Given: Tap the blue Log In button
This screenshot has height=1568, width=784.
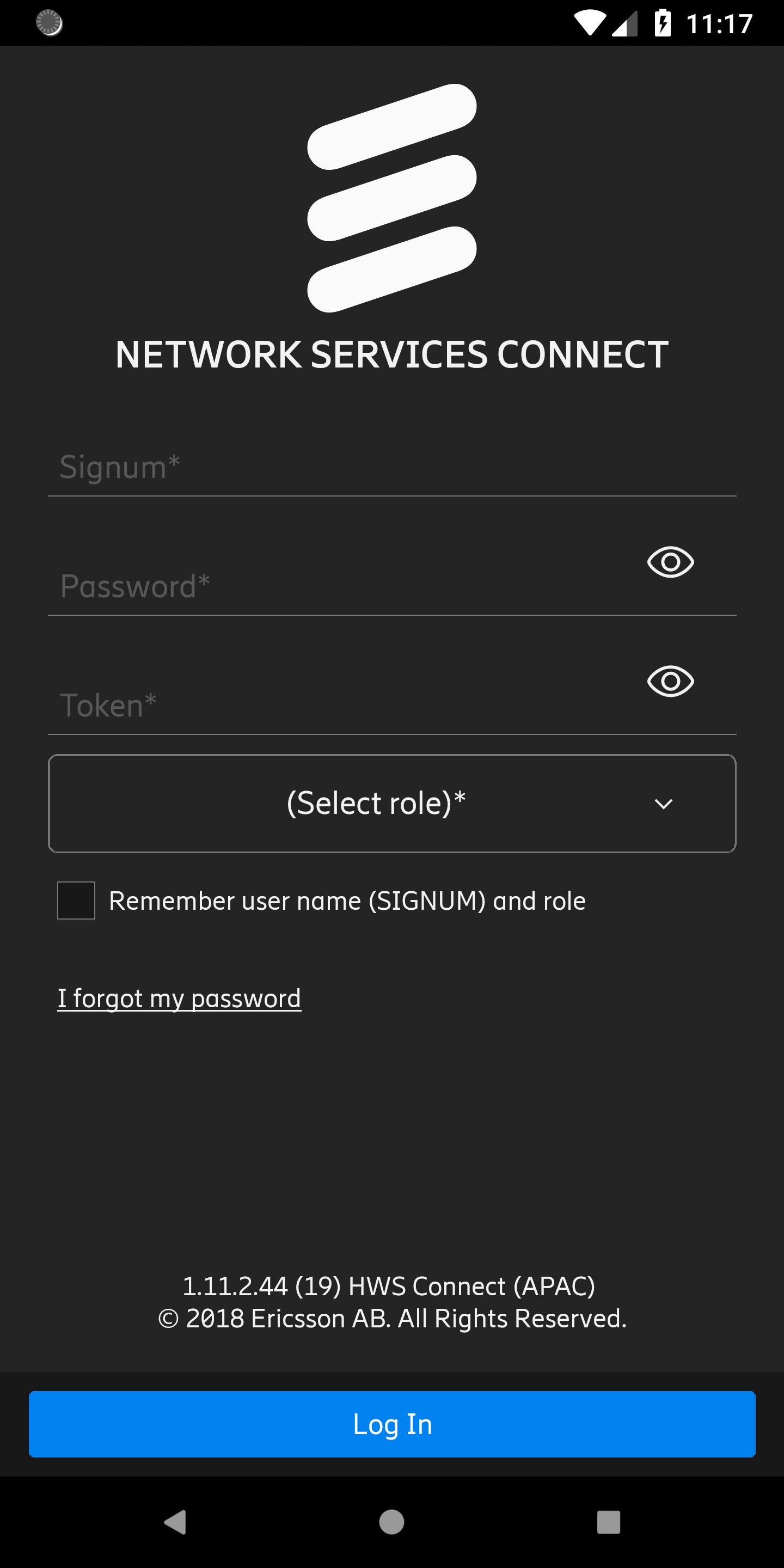Looking at the screenshot, I should coord(392,1424).
